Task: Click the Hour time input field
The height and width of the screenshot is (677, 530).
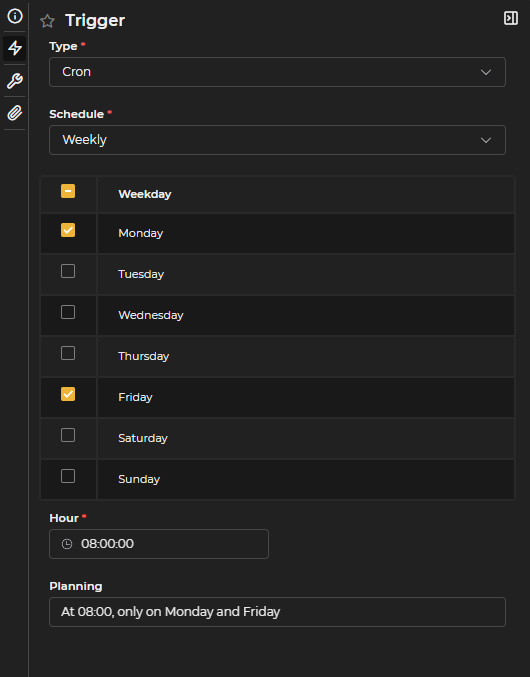Action: point(159,544)
